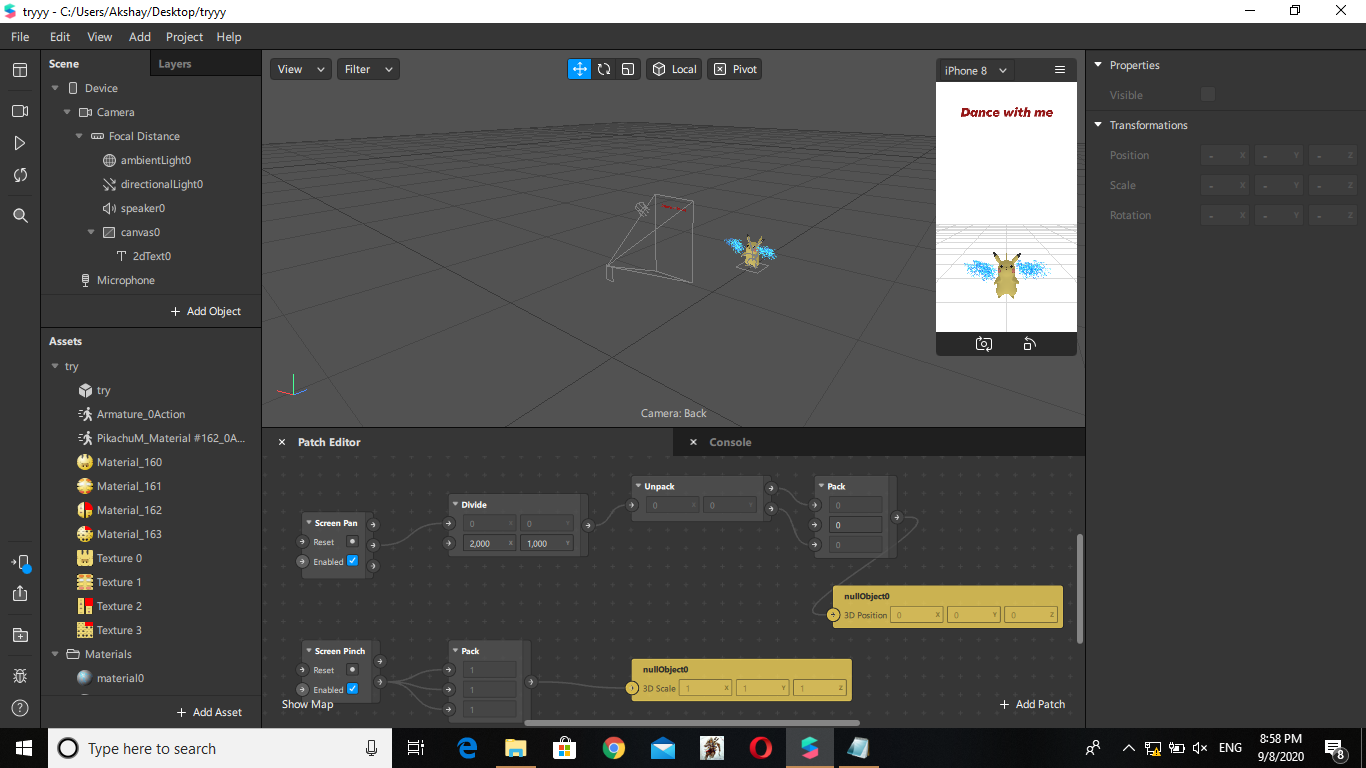Open the workspace layout icon in left toolbar

(x=20, y=70)
